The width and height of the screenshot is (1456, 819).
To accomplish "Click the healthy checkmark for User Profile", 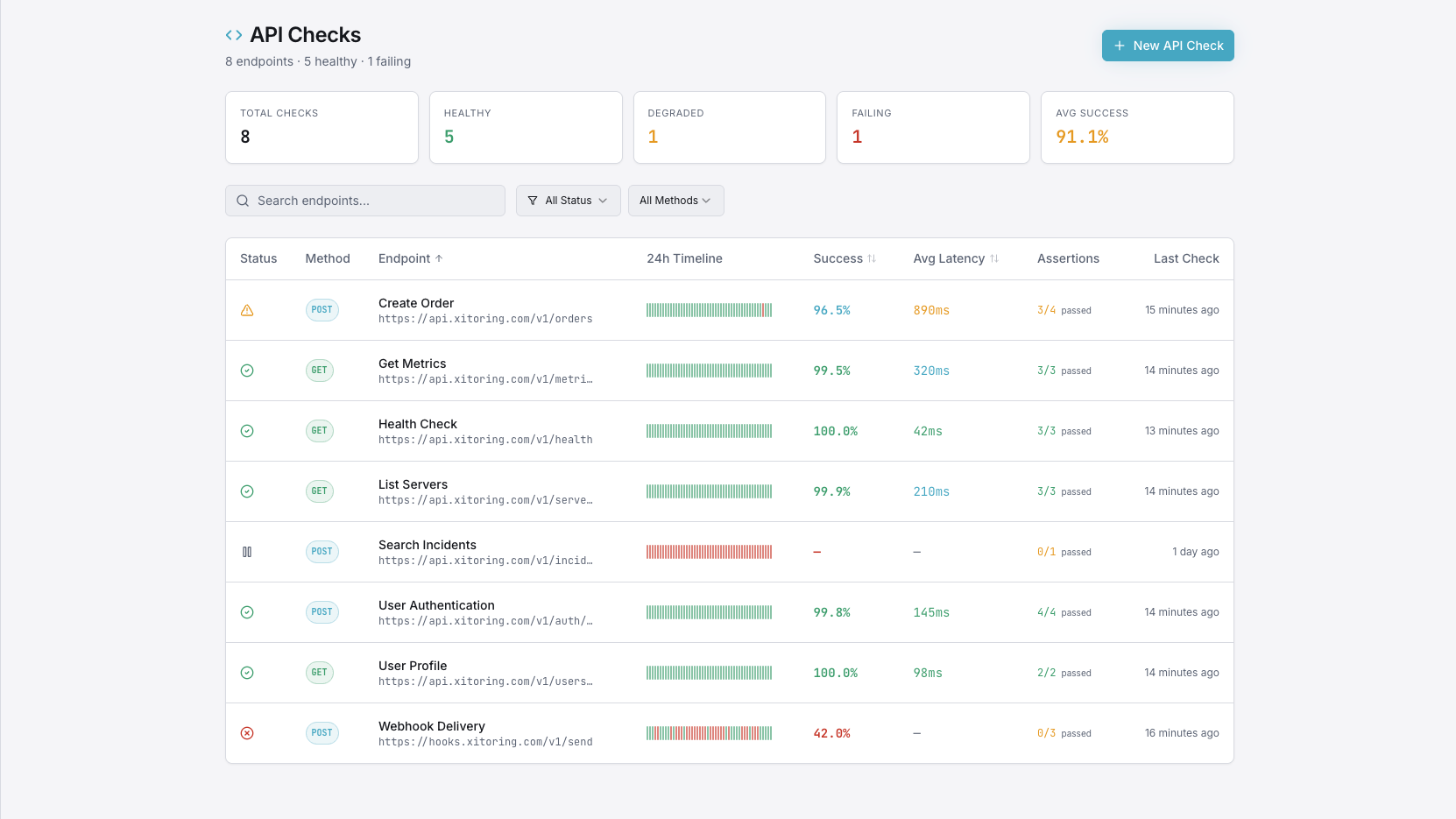I will tap(247, 673).
